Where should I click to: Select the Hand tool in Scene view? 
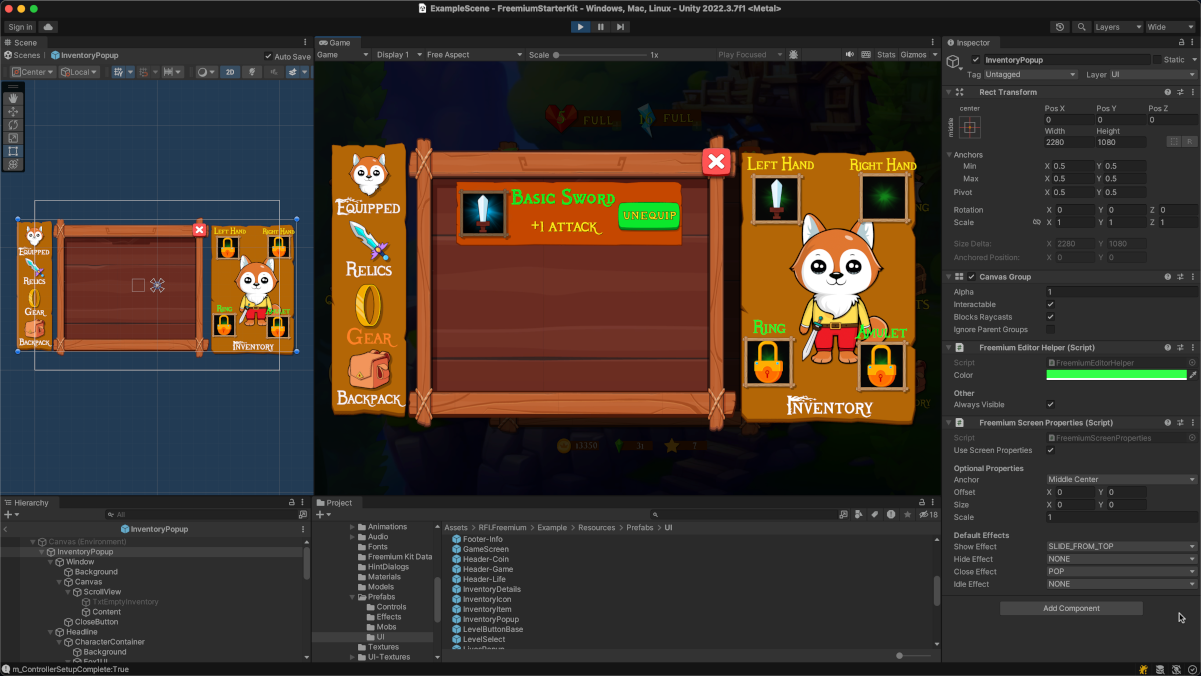[13, 99]
